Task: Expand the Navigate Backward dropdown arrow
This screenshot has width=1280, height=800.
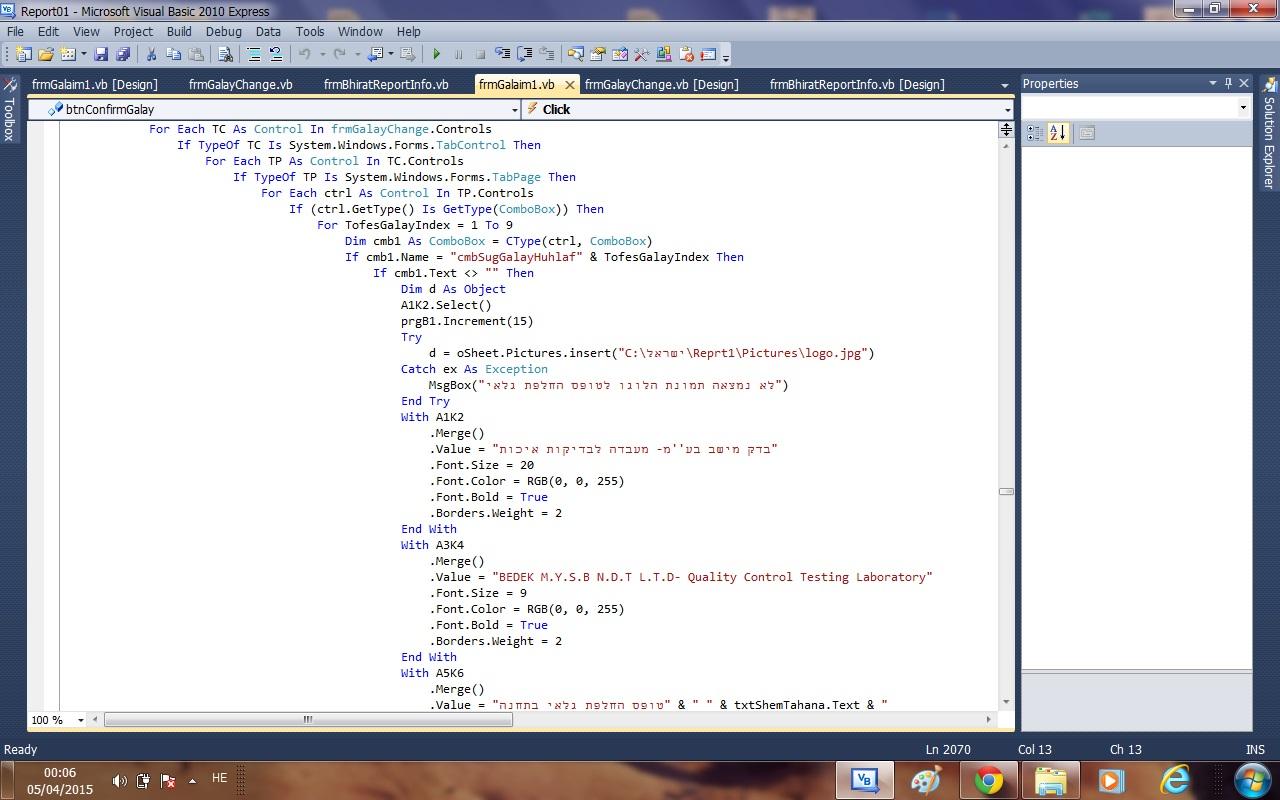Action: pos(391,54)
